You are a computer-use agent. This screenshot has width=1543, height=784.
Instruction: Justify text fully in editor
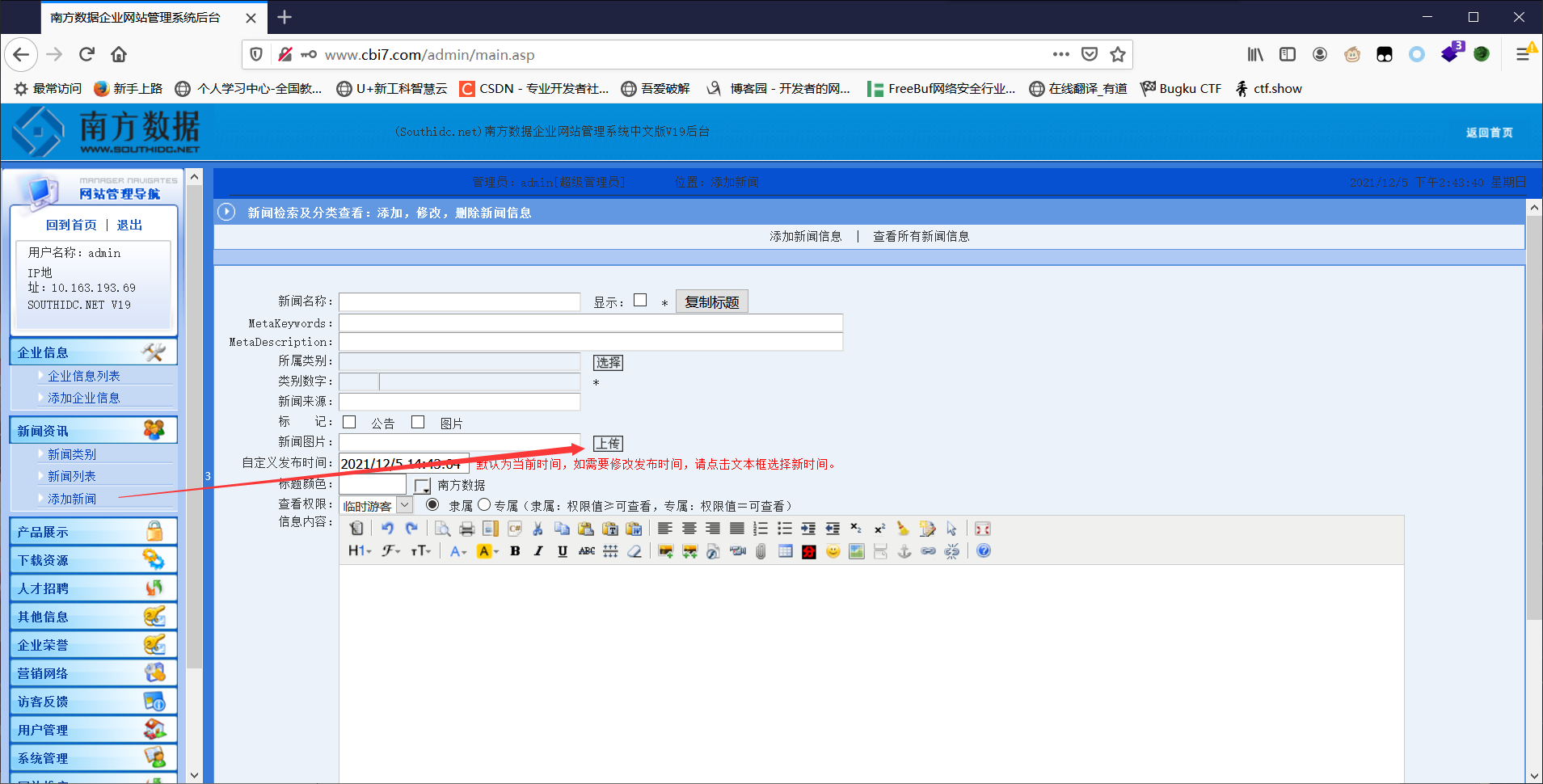[737, 529]
